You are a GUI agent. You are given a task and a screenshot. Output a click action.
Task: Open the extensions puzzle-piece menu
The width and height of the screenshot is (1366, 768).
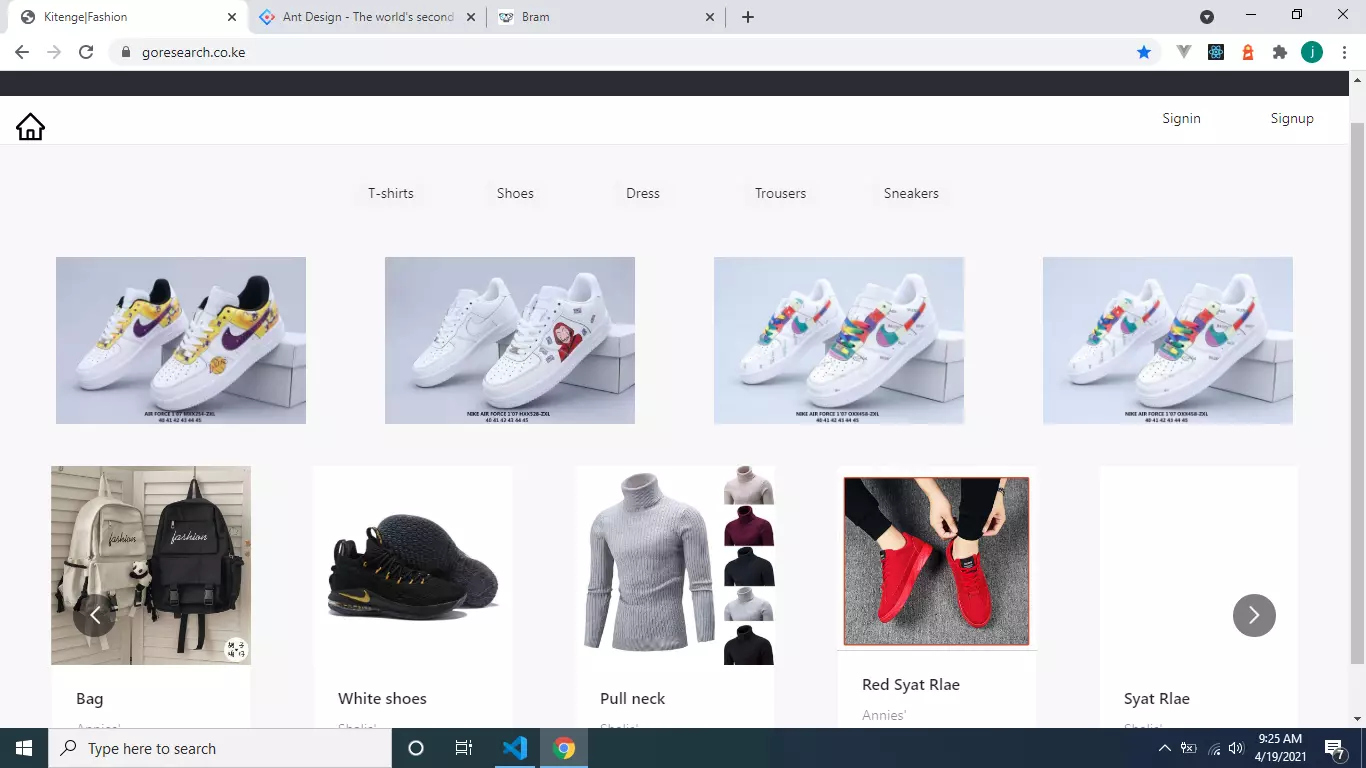pos(1279,52)
